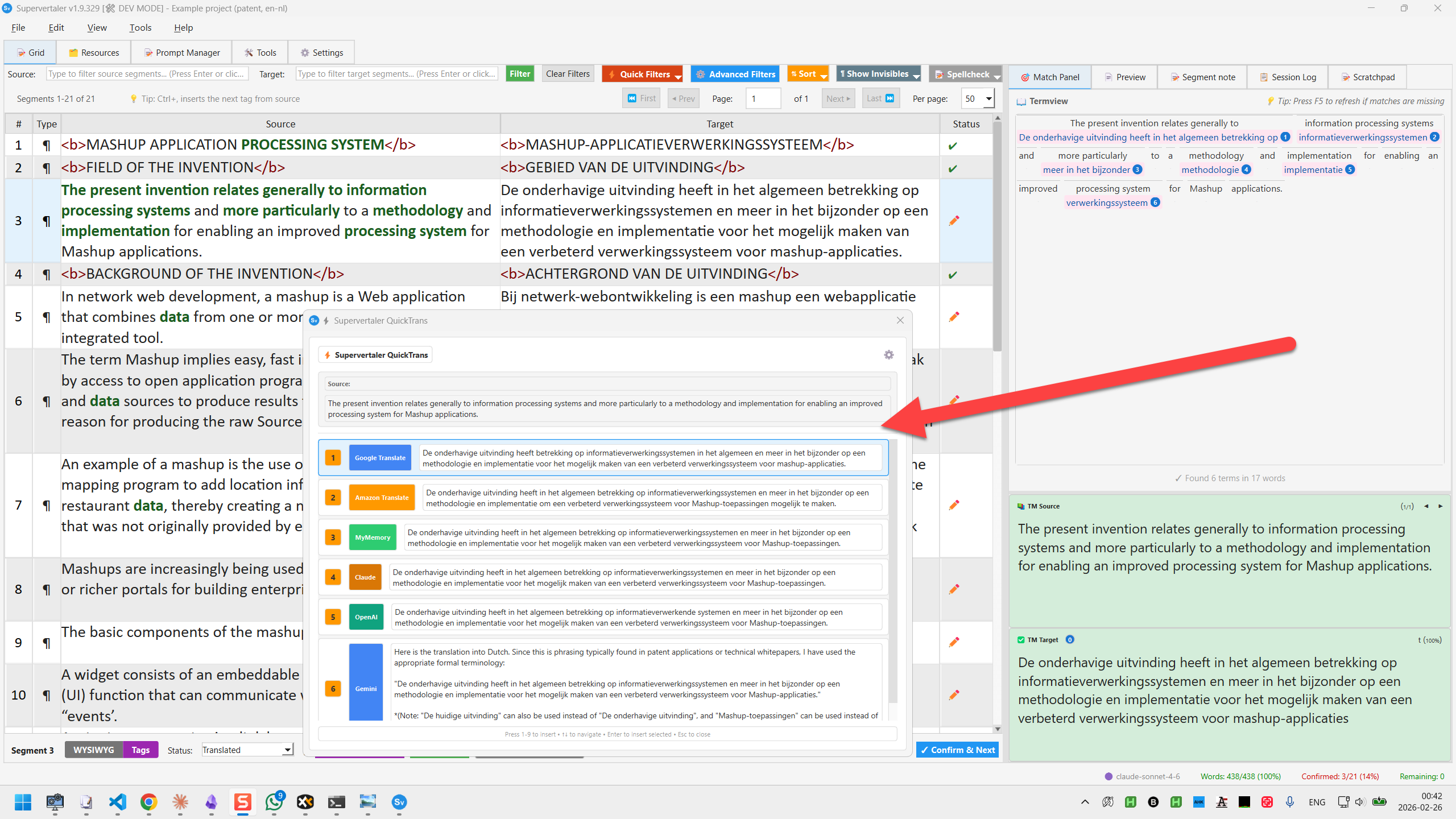Click TM Source next match arrow

tap(1441, 506)
